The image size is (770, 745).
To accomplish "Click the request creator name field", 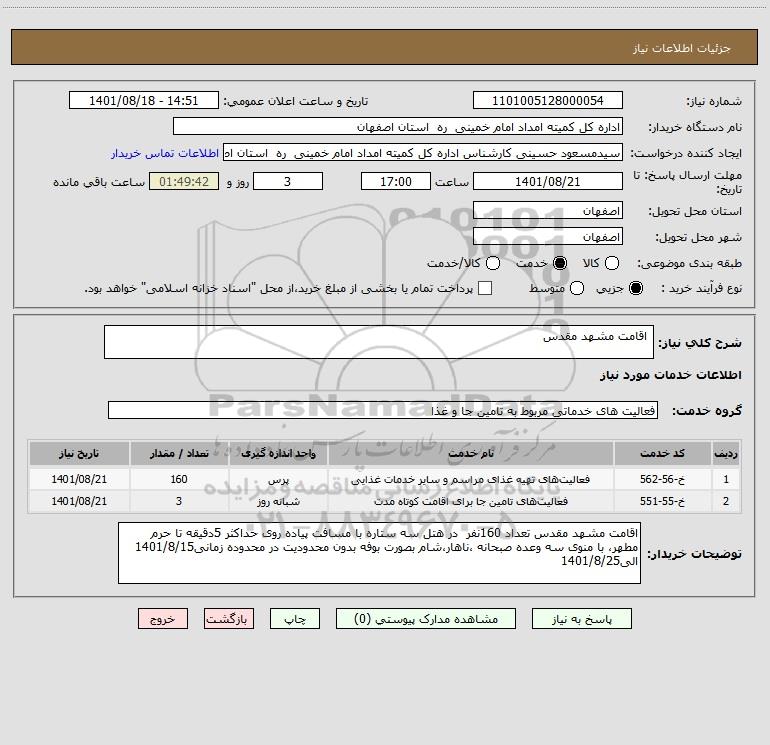I will click(x=423, y=153).
